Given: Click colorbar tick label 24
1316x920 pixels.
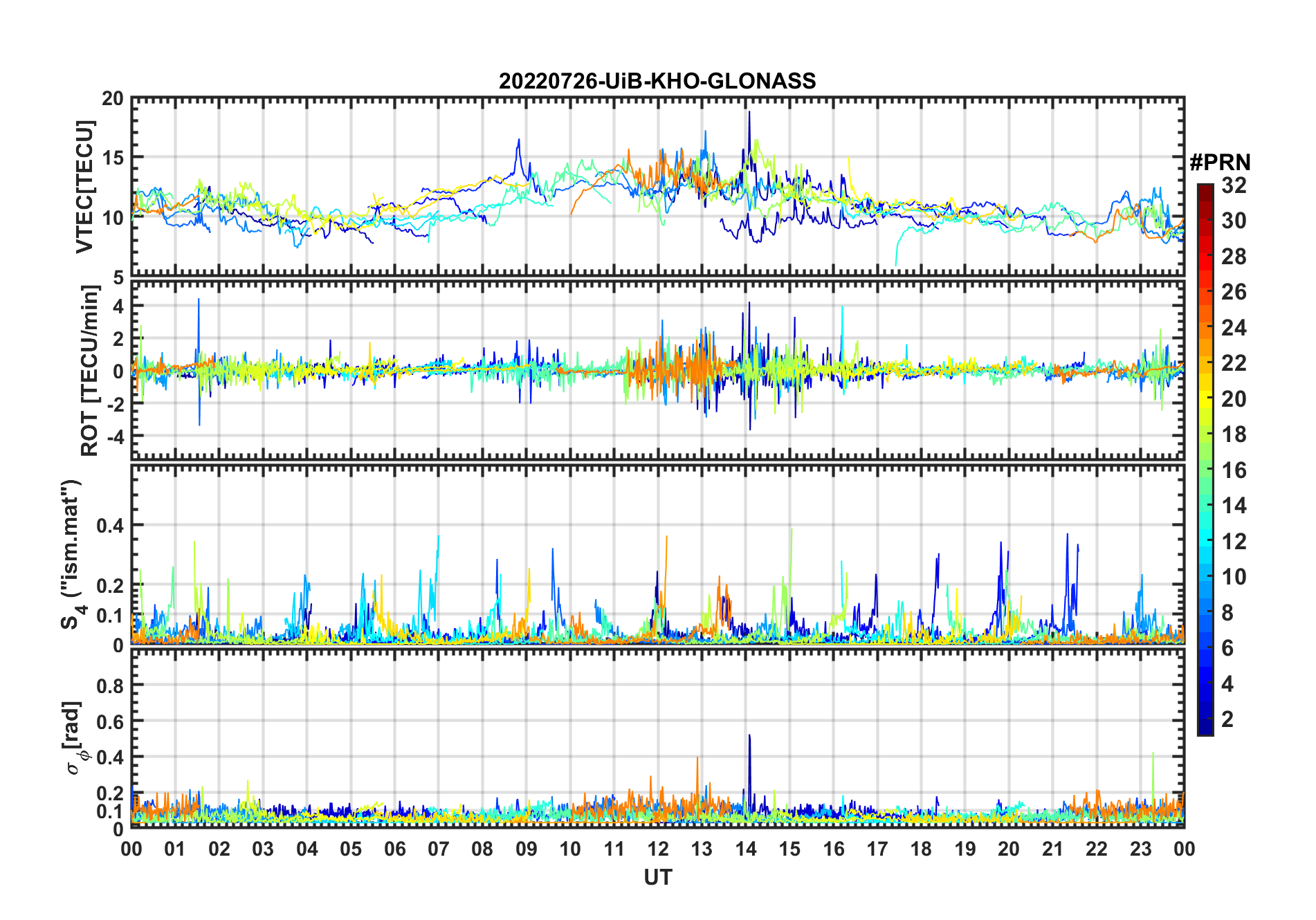Looking at the screenshot, I should tap(1234, 328).
